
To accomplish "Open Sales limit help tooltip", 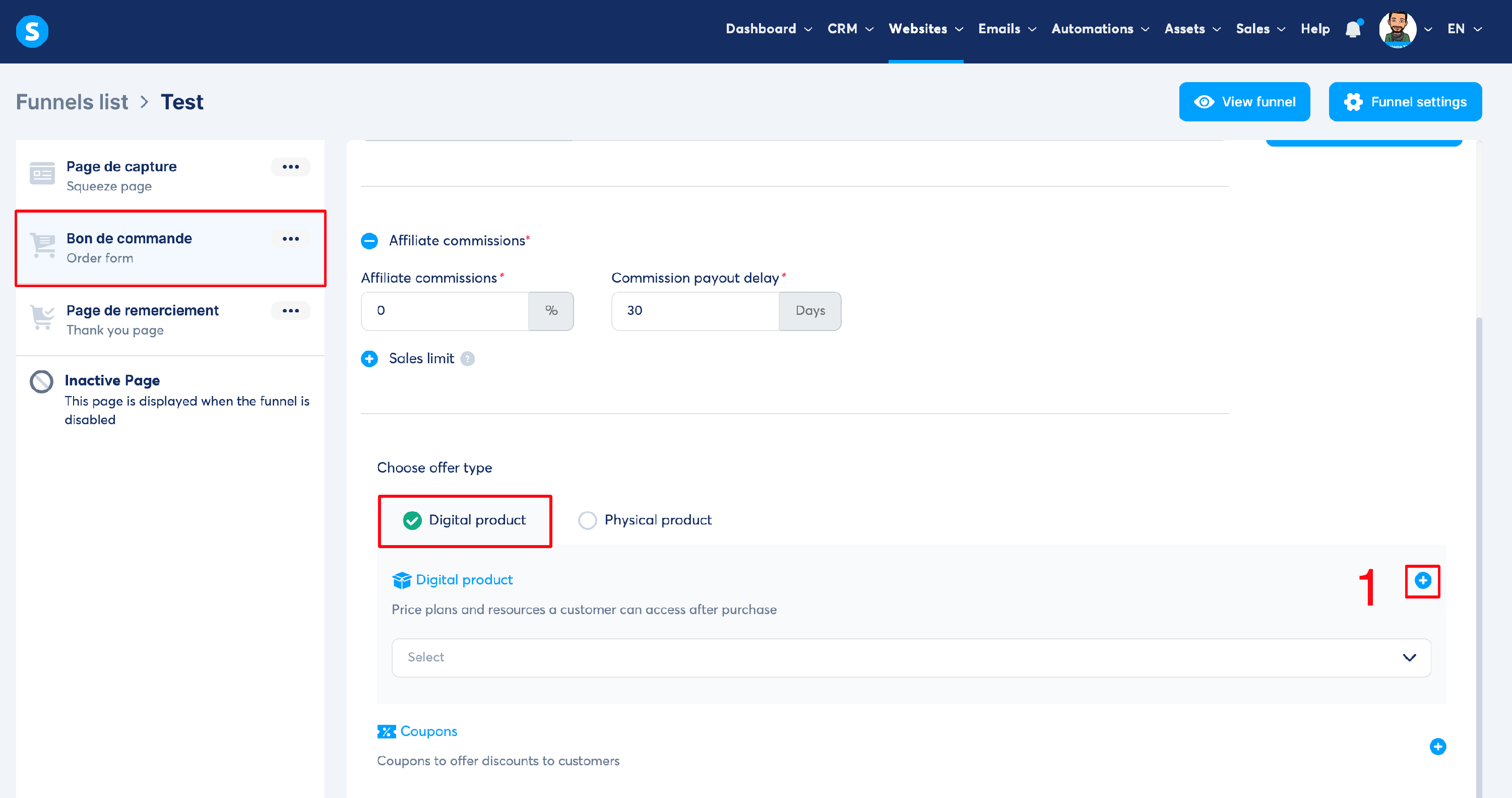I will coord(467,359).
